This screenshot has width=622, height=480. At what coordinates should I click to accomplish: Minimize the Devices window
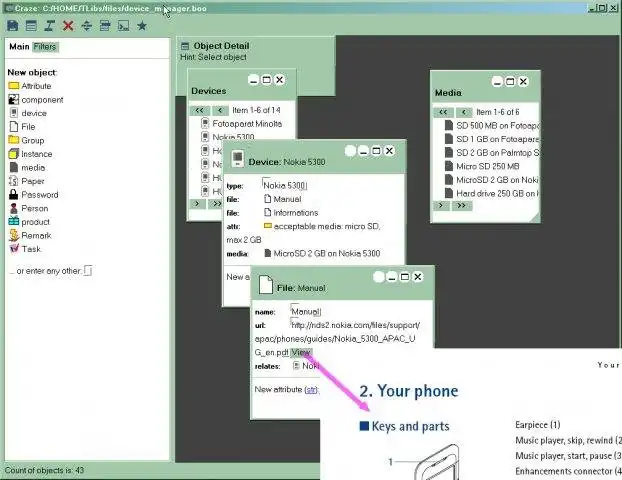(253, 80)
